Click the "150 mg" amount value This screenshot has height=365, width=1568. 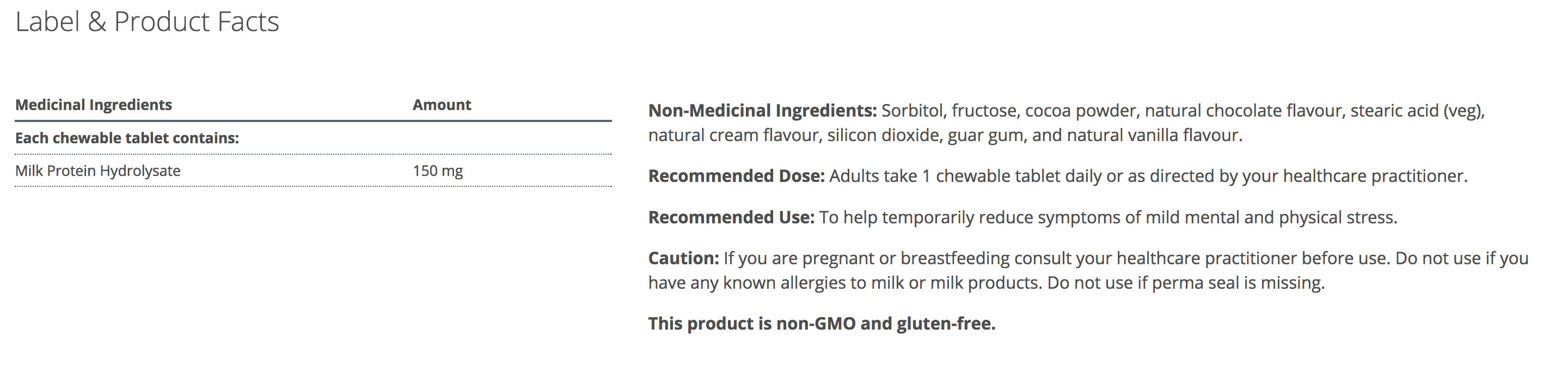click(x=438, y=171)
